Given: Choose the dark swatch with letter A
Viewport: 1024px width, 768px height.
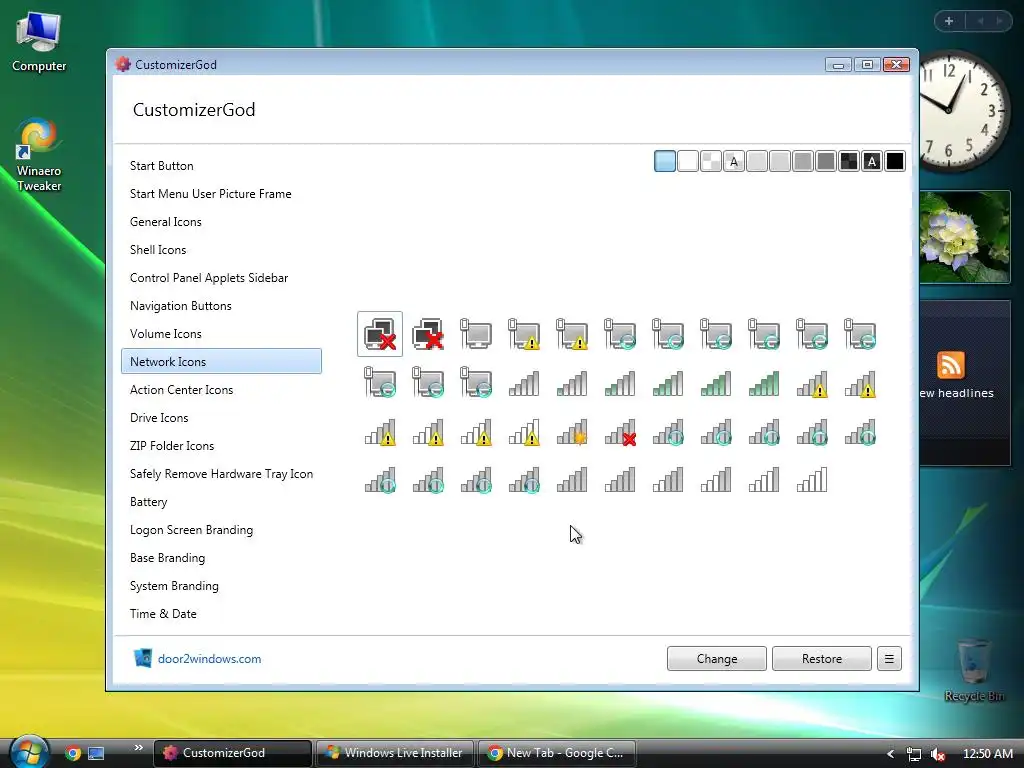Looking at the screenshot, I should (x=872, y=161).
